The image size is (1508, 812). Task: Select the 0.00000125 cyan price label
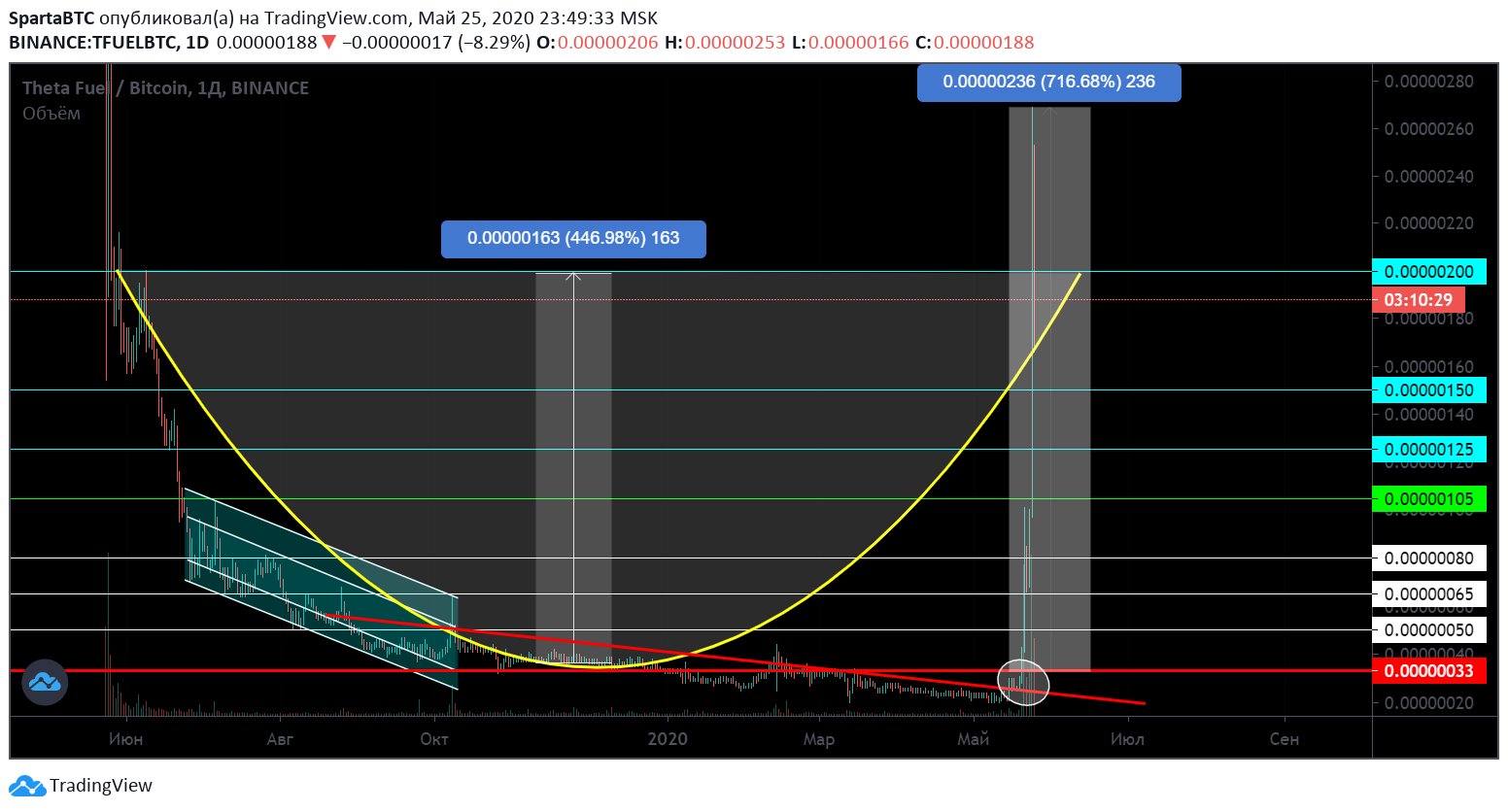(x=1429, y=450)
